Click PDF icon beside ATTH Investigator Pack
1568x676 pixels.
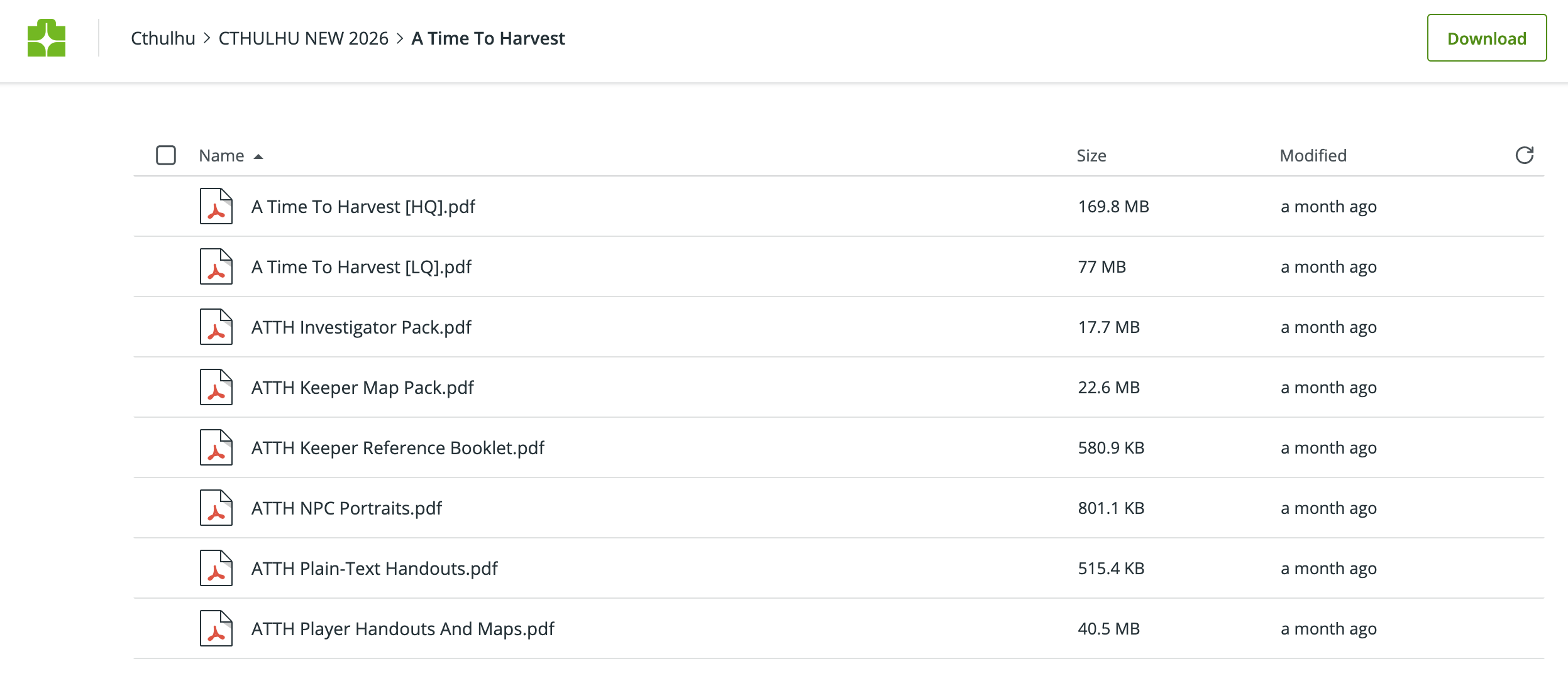coord(216,327)
